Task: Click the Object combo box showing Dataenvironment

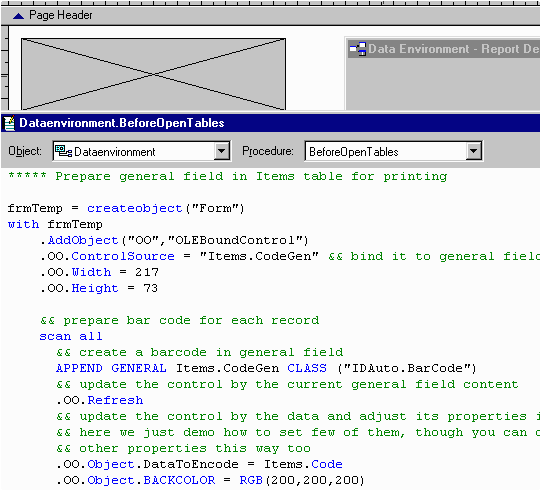Action: [141, 151]
